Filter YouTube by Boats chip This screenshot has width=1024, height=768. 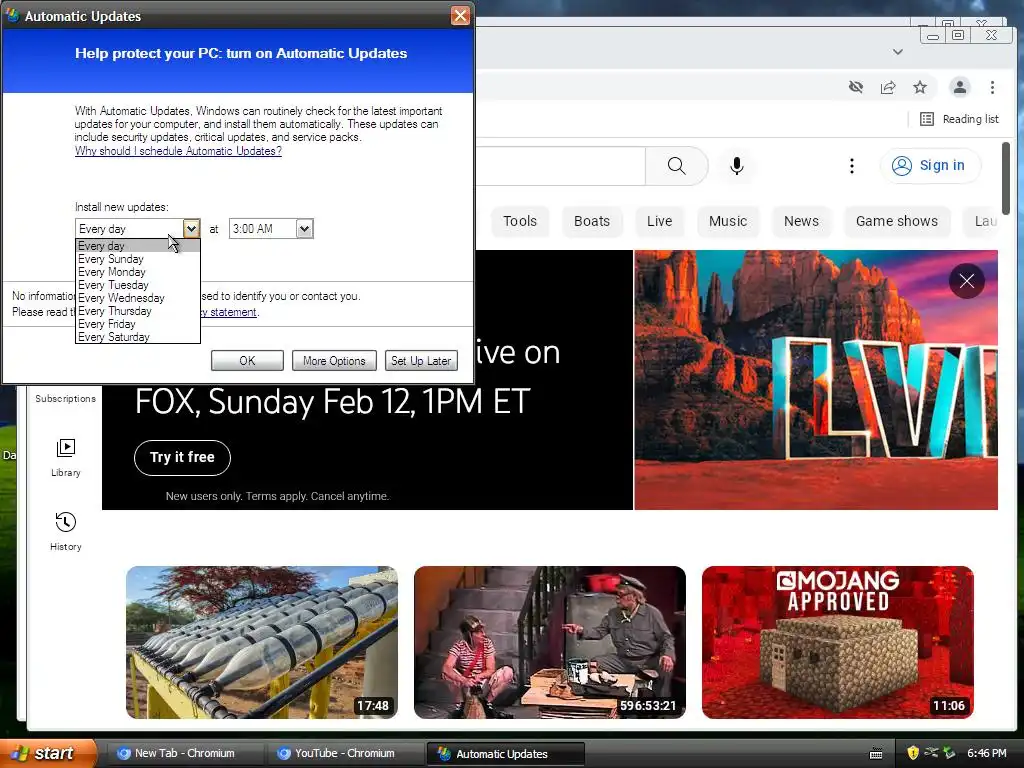[x=592, y=221]
